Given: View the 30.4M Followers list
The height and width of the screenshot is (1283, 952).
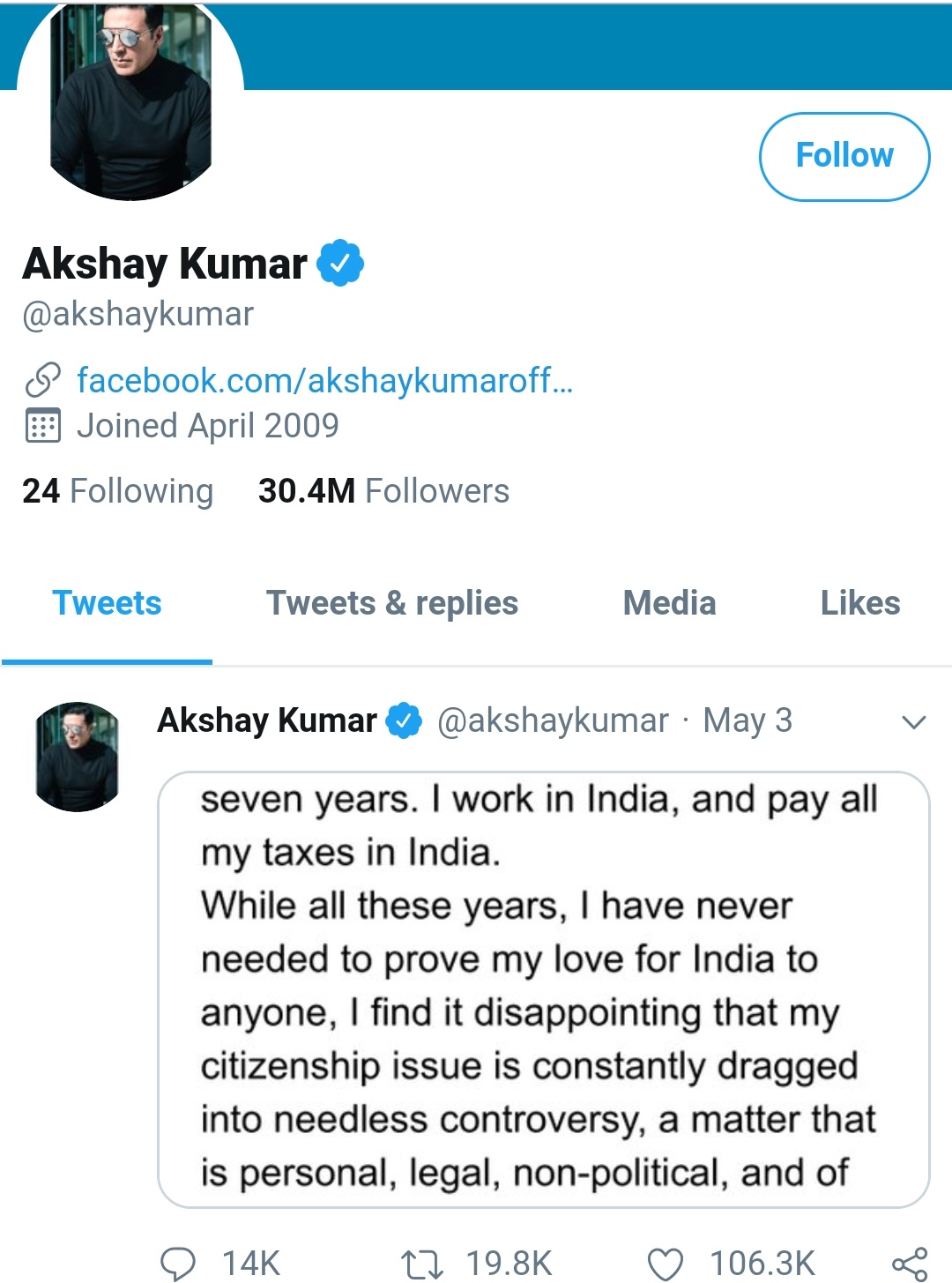Looking at the screenshot, I should [383, 491].
